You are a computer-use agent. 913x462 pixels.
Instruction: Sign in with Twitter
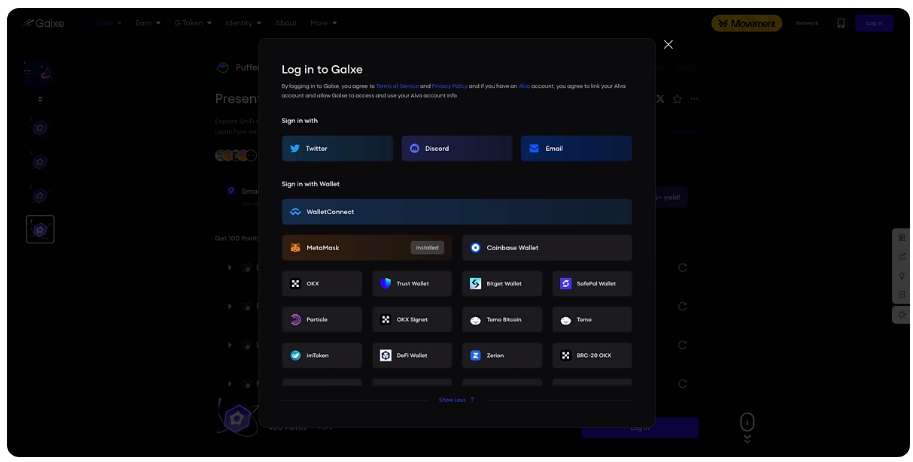[x=338, y=149]
